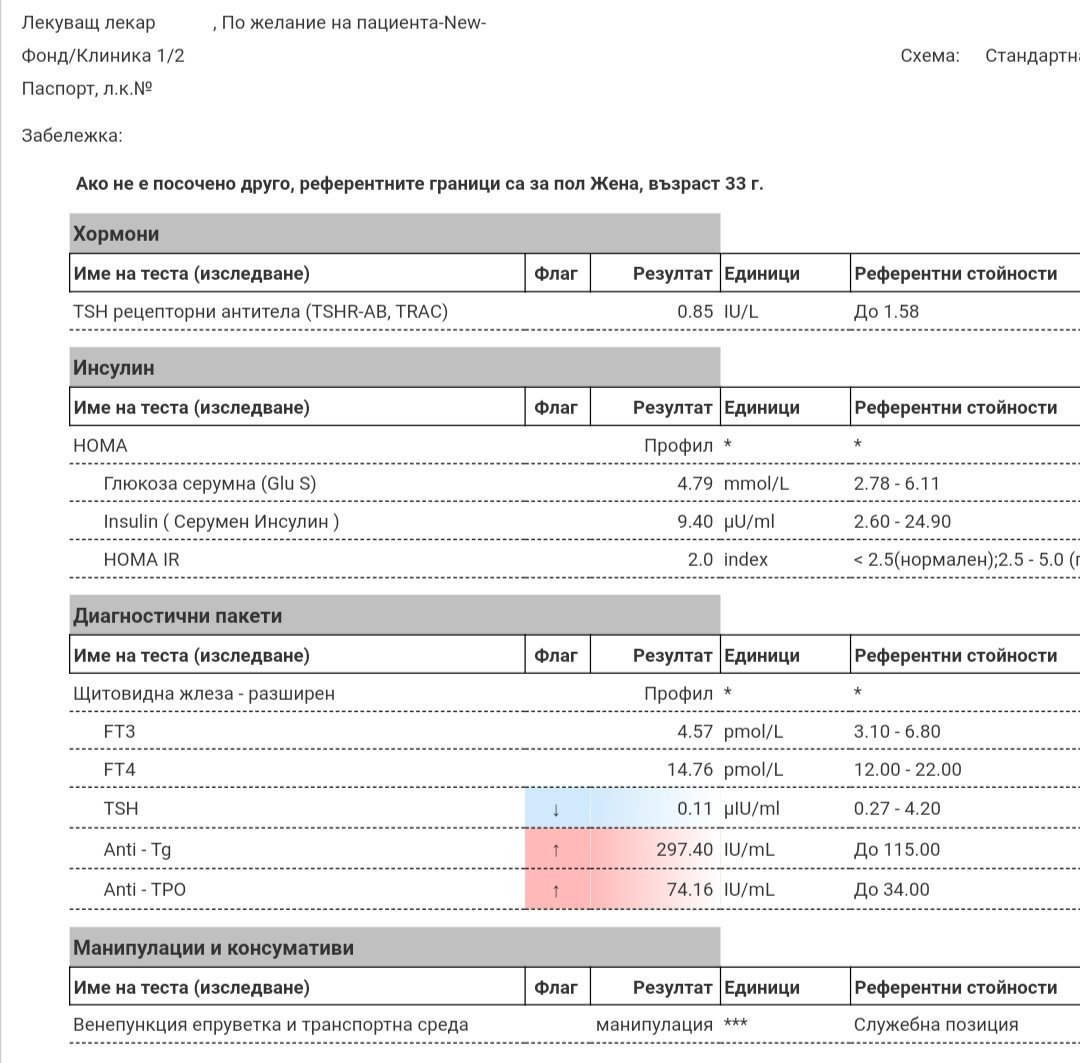
Task: Click the Диагностични пакети section header
Action: (x=177, y=616)
